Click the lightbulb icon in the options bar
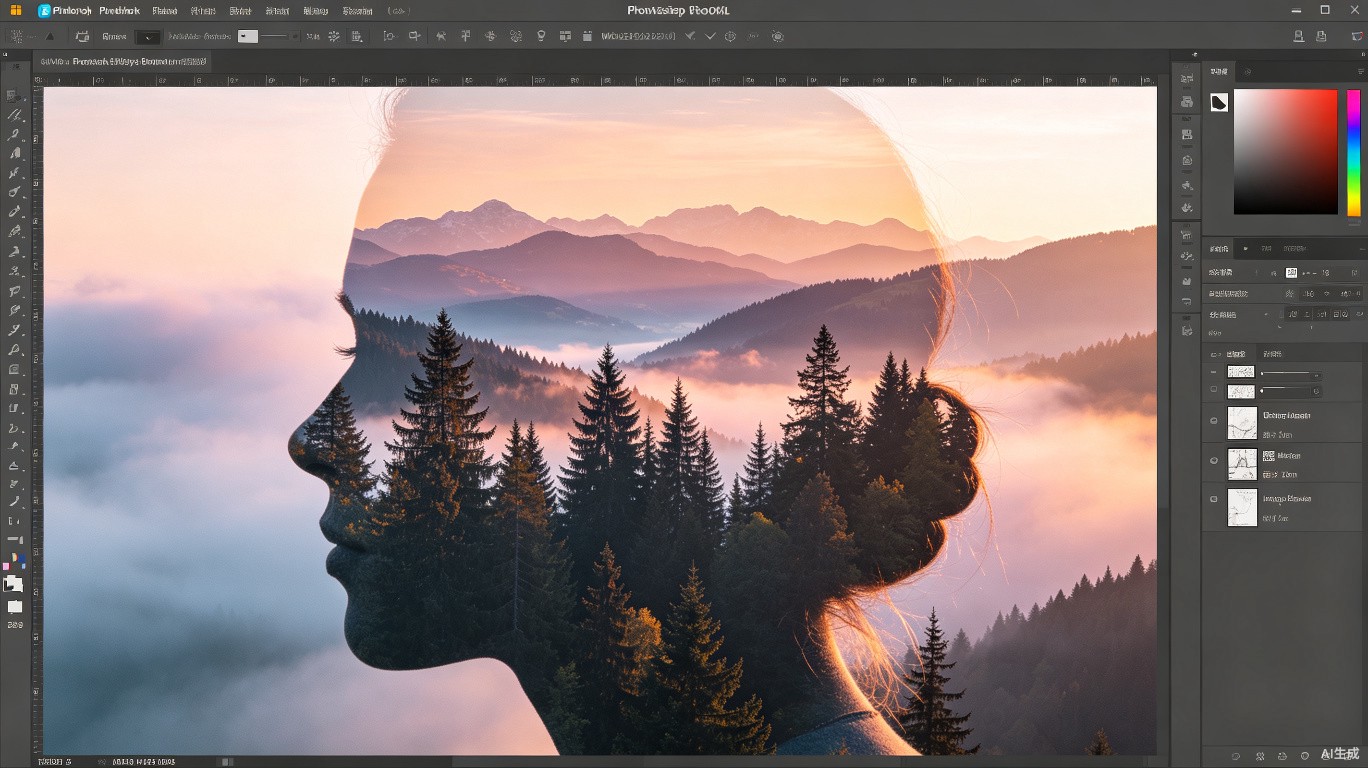The height and width of the screenshot is (768, 1368). click(541, 36)
